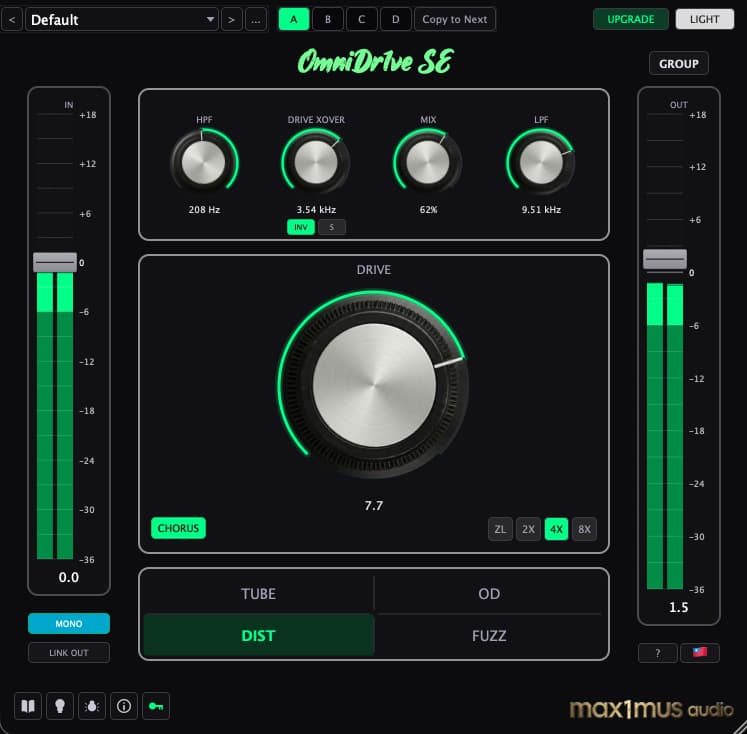This screenshot has height=734, width=747.
Task: Select the OD drive type
Action: [489, 593]
